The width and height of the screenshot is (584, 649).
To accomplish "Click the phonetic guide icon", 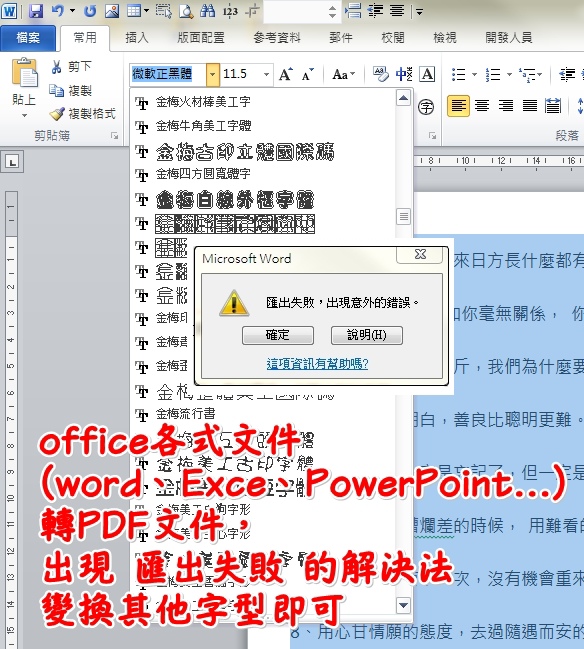I will 404,75.
